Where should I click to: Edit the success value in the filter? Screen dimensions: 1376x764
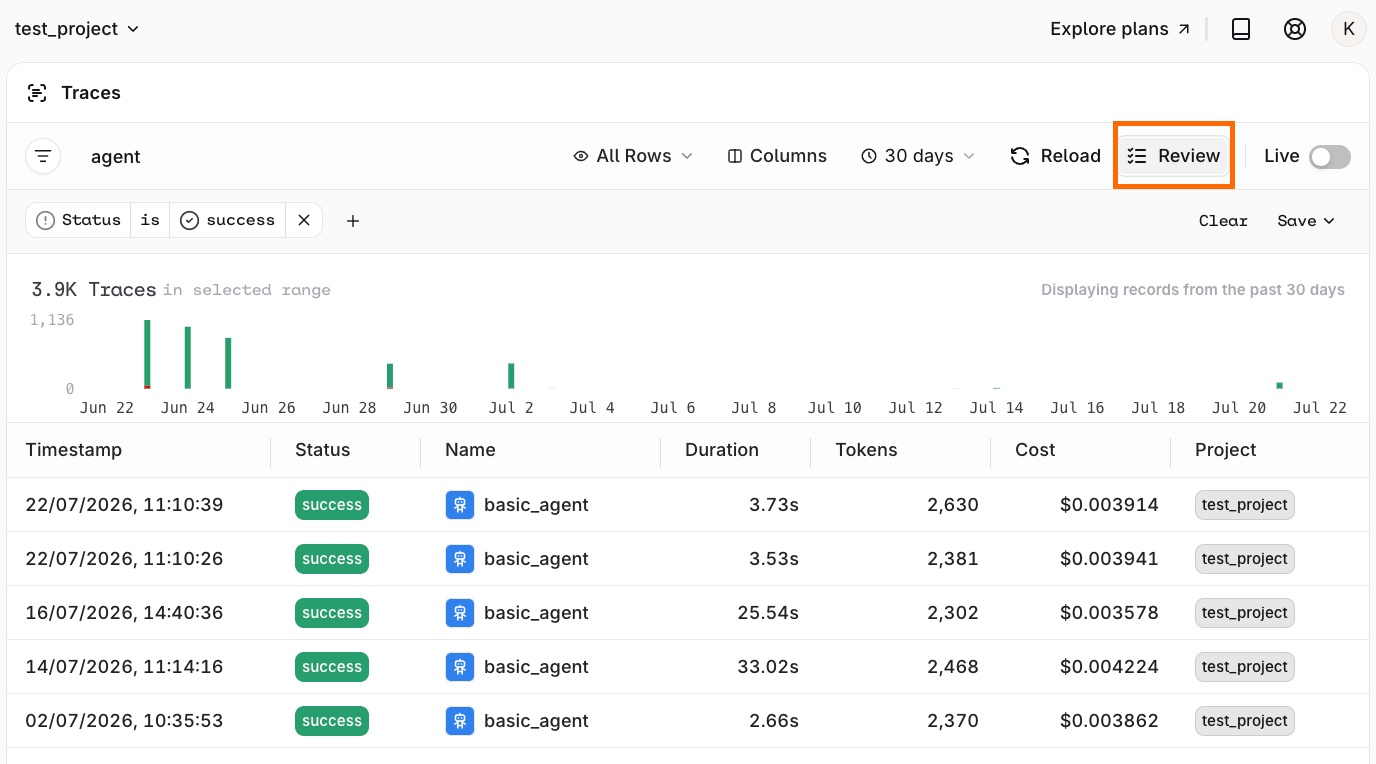(x=228, y=220)
